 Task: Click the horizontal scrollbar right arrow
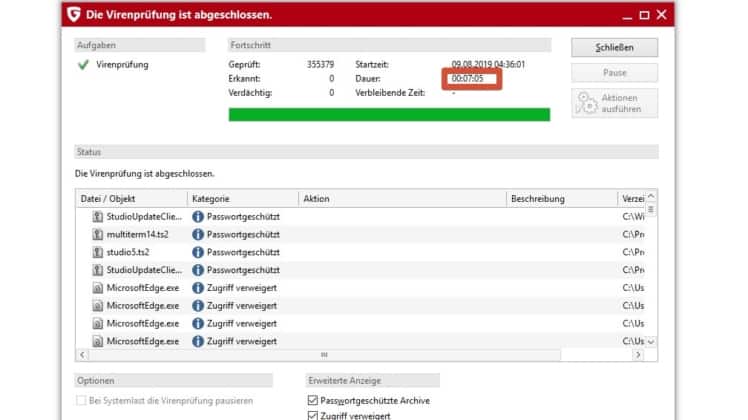pos(638,355)
